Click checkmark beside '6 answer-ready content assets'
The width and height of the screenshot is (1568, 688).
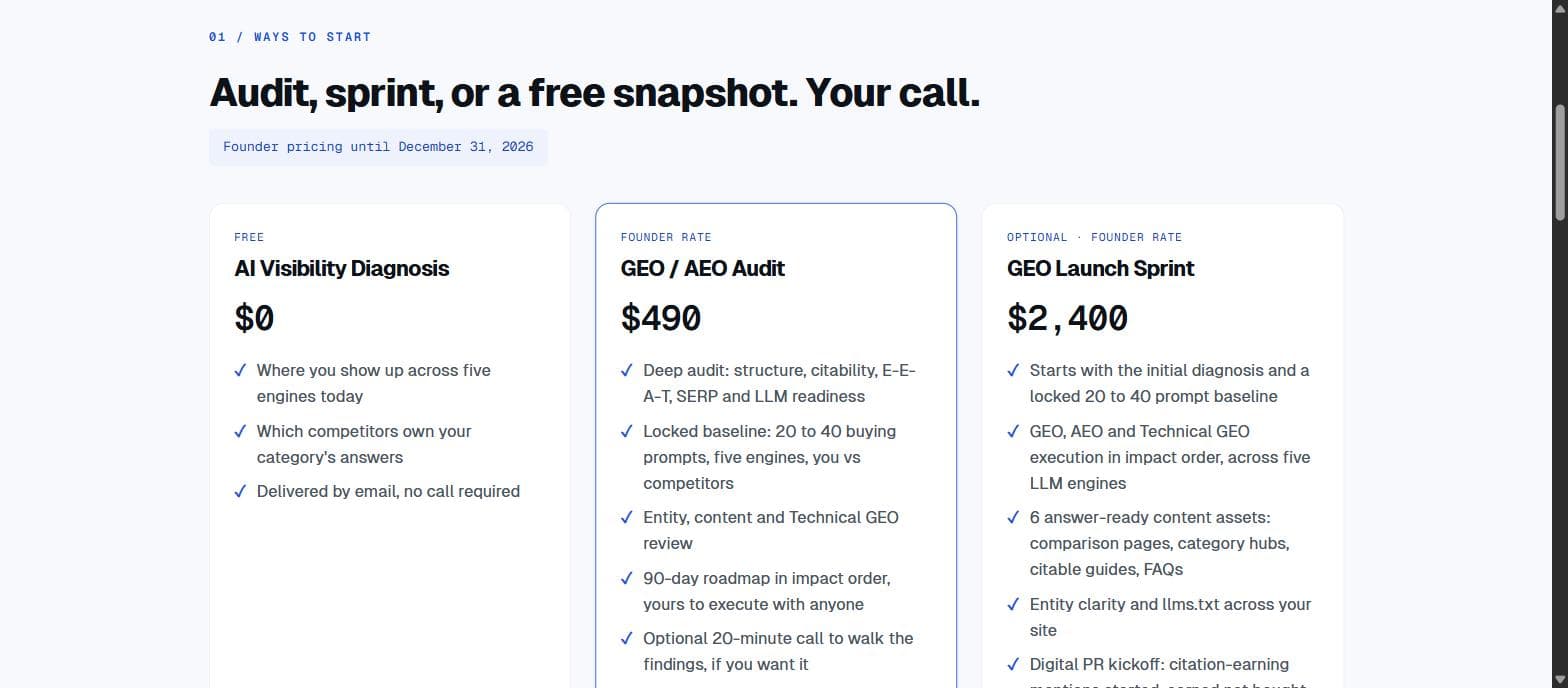pos(1013,517)
